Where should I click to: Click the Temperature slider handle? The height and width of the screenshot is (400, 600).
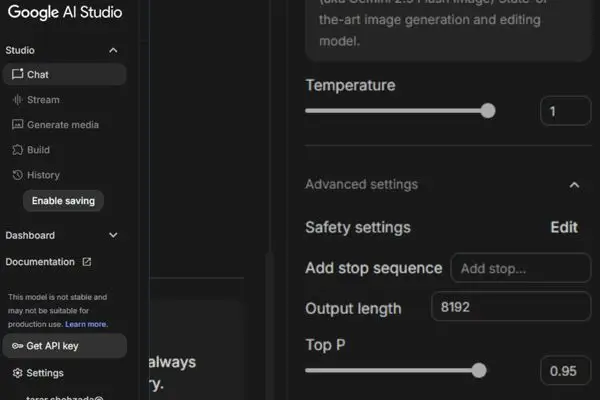(488, 111)
